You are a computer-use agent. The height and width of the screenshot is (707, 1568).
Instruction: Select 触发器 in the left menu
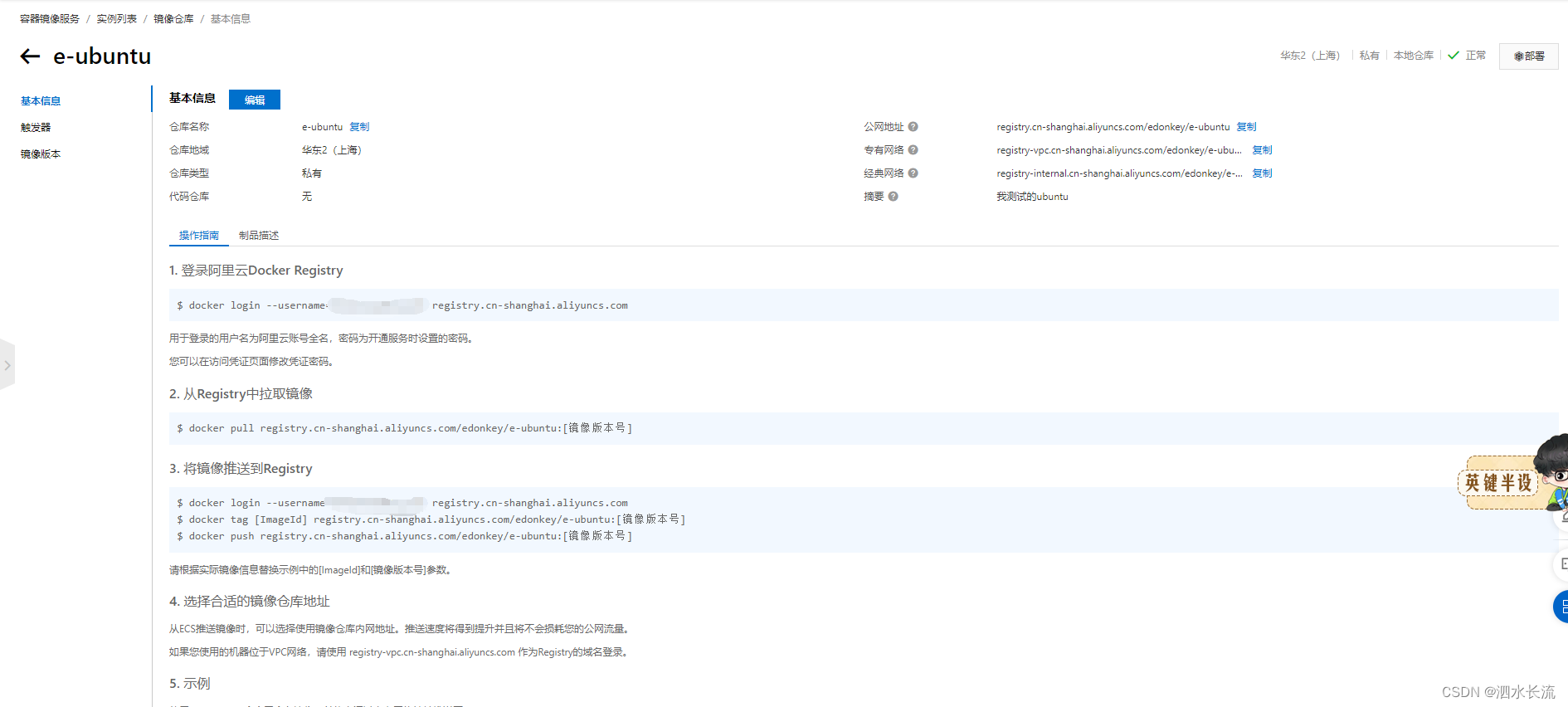36,128
